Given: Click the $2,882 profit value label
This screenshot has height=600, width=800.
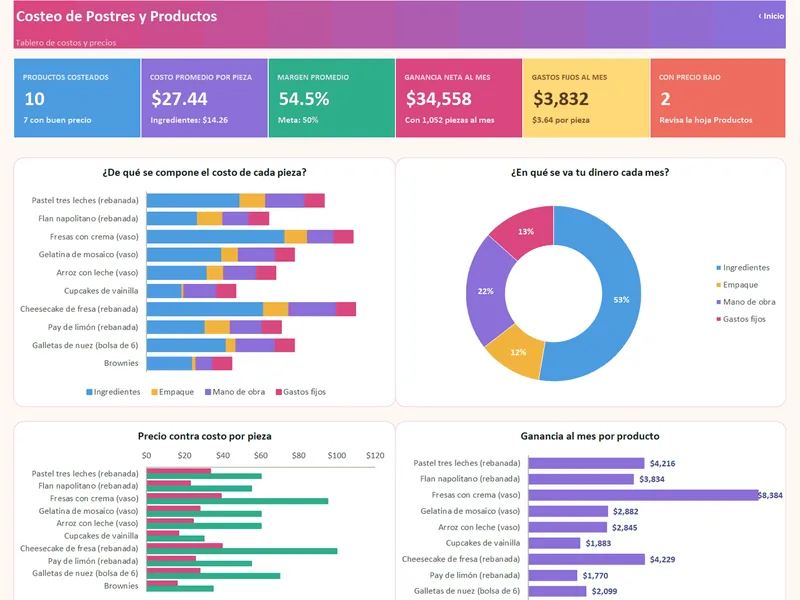Looking at the screenshot, I should pyautogui.click(x=626, y=511).
